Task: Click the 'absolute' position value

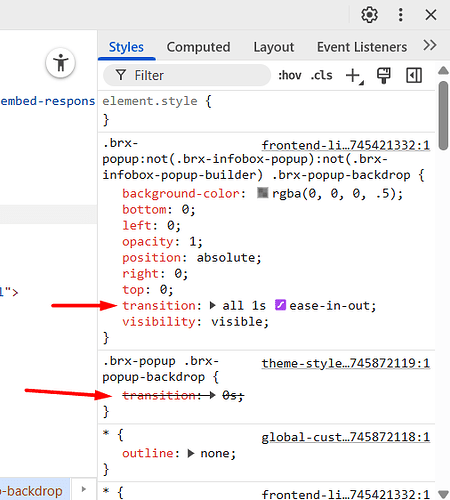Action: click(x=226, y=258)
